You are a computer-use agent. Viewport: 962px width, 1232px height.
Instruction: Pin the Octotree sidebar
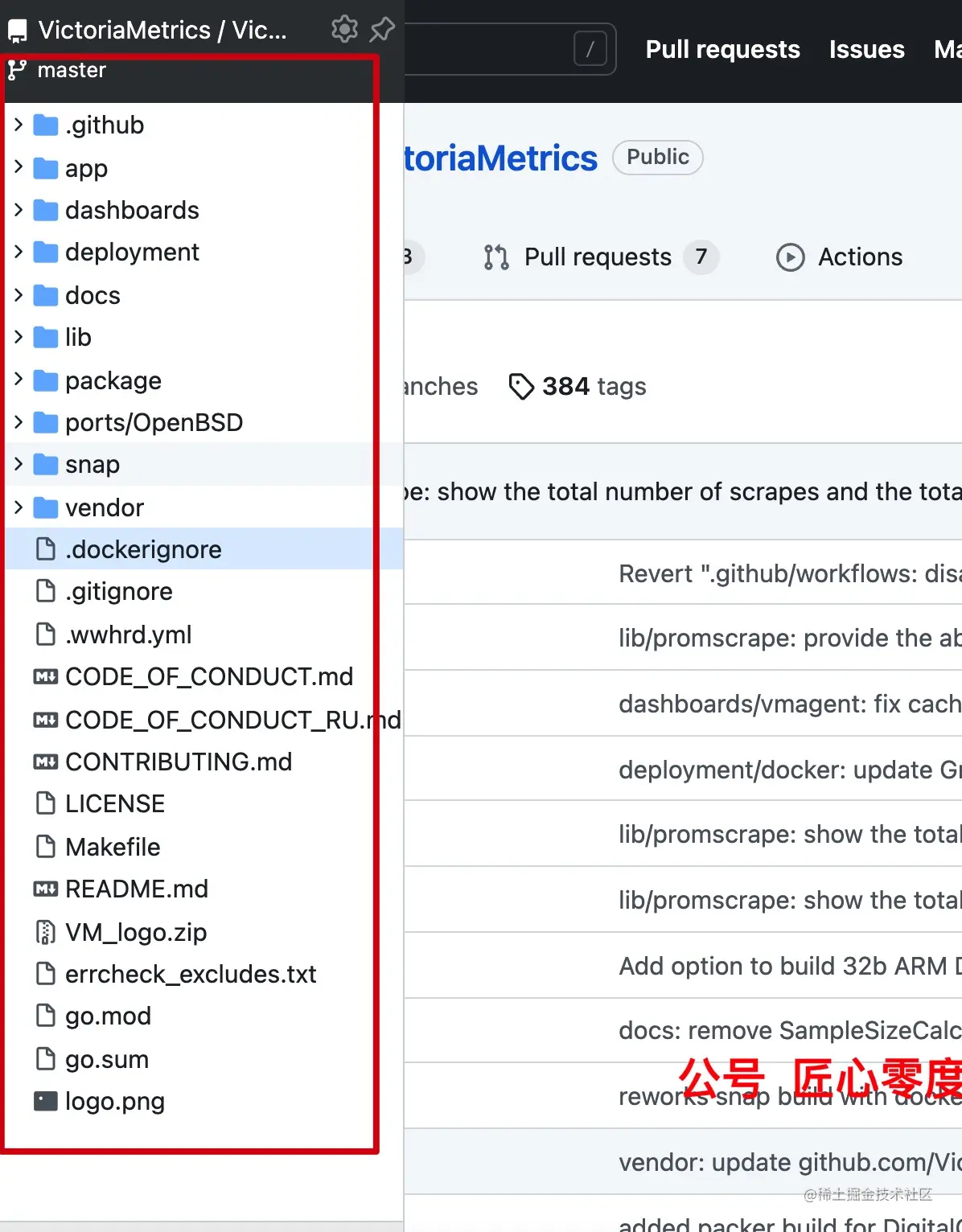(x=382, y=29)
